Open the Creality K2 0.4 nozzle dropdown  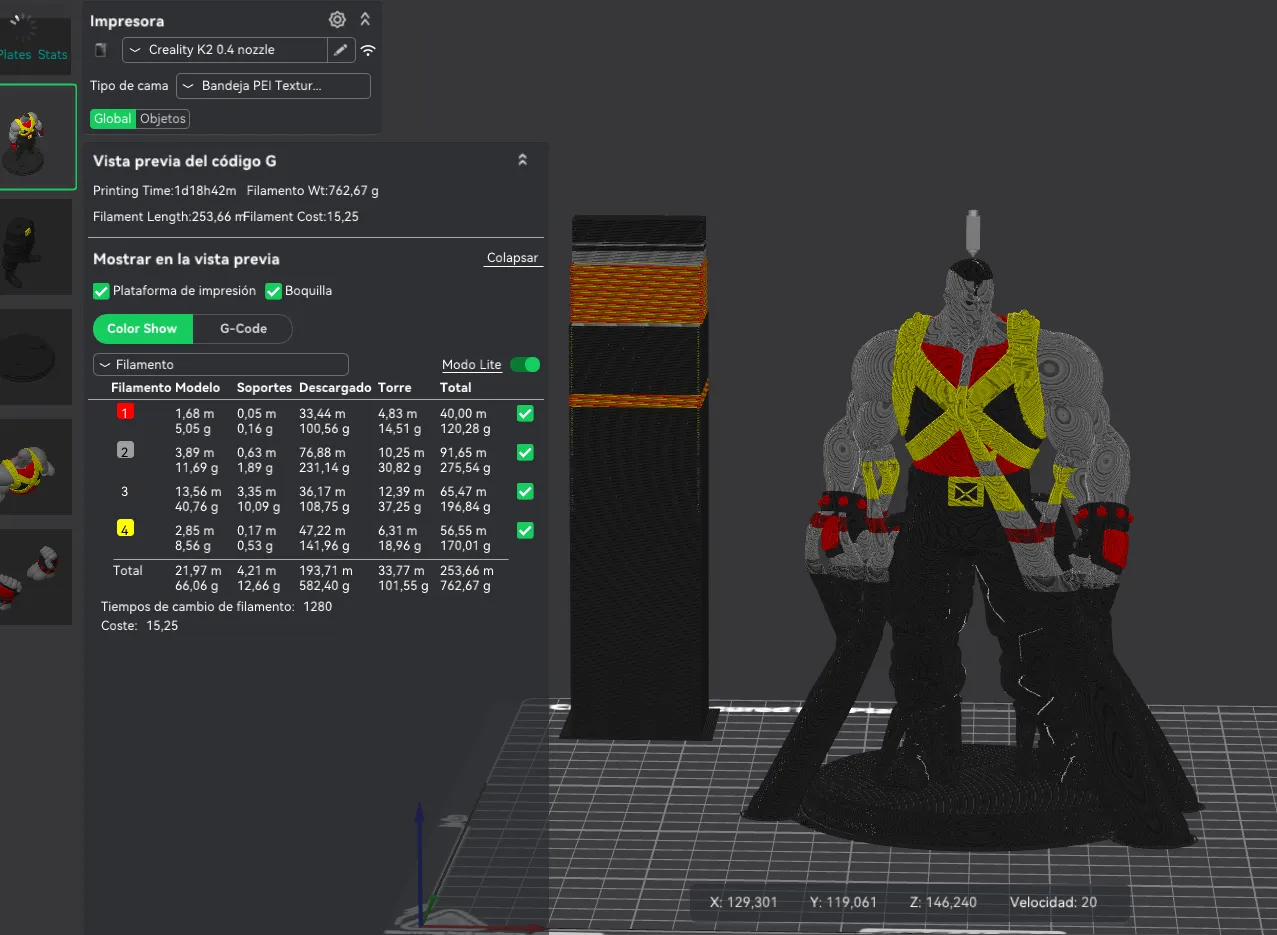click(225, 50)
